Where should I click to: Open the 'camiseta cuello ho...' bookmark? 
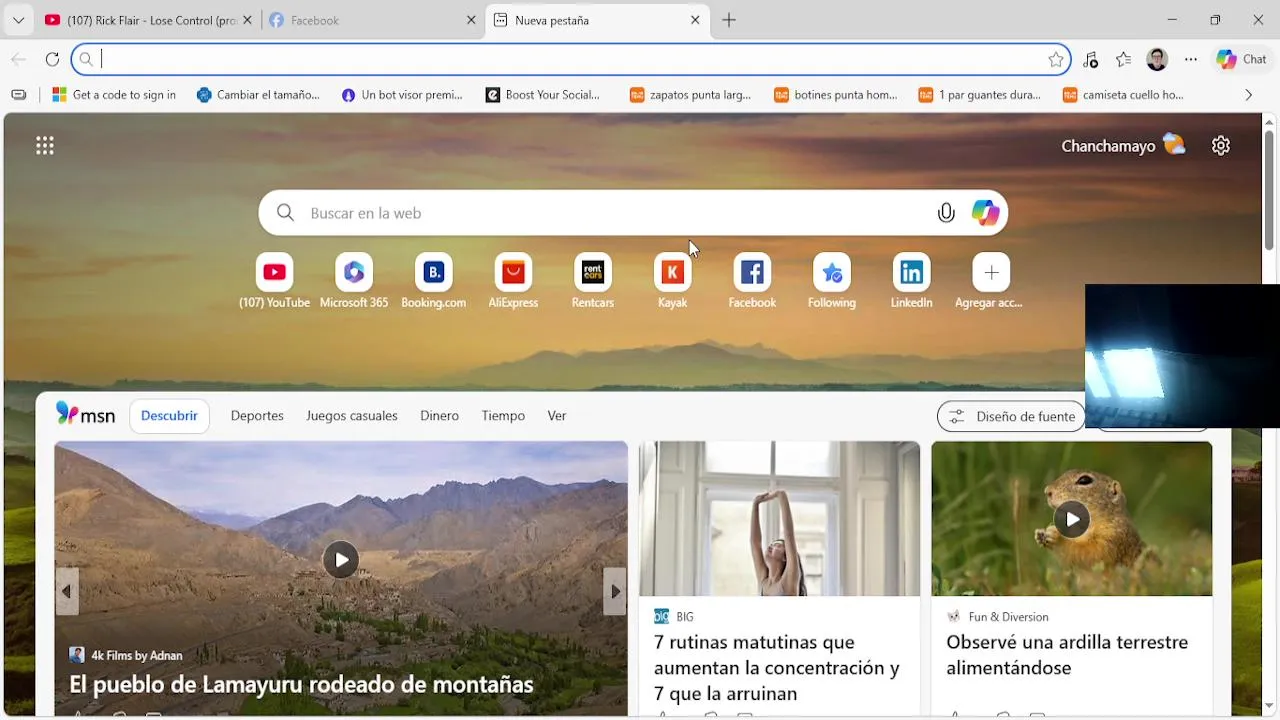[1123, 95]
